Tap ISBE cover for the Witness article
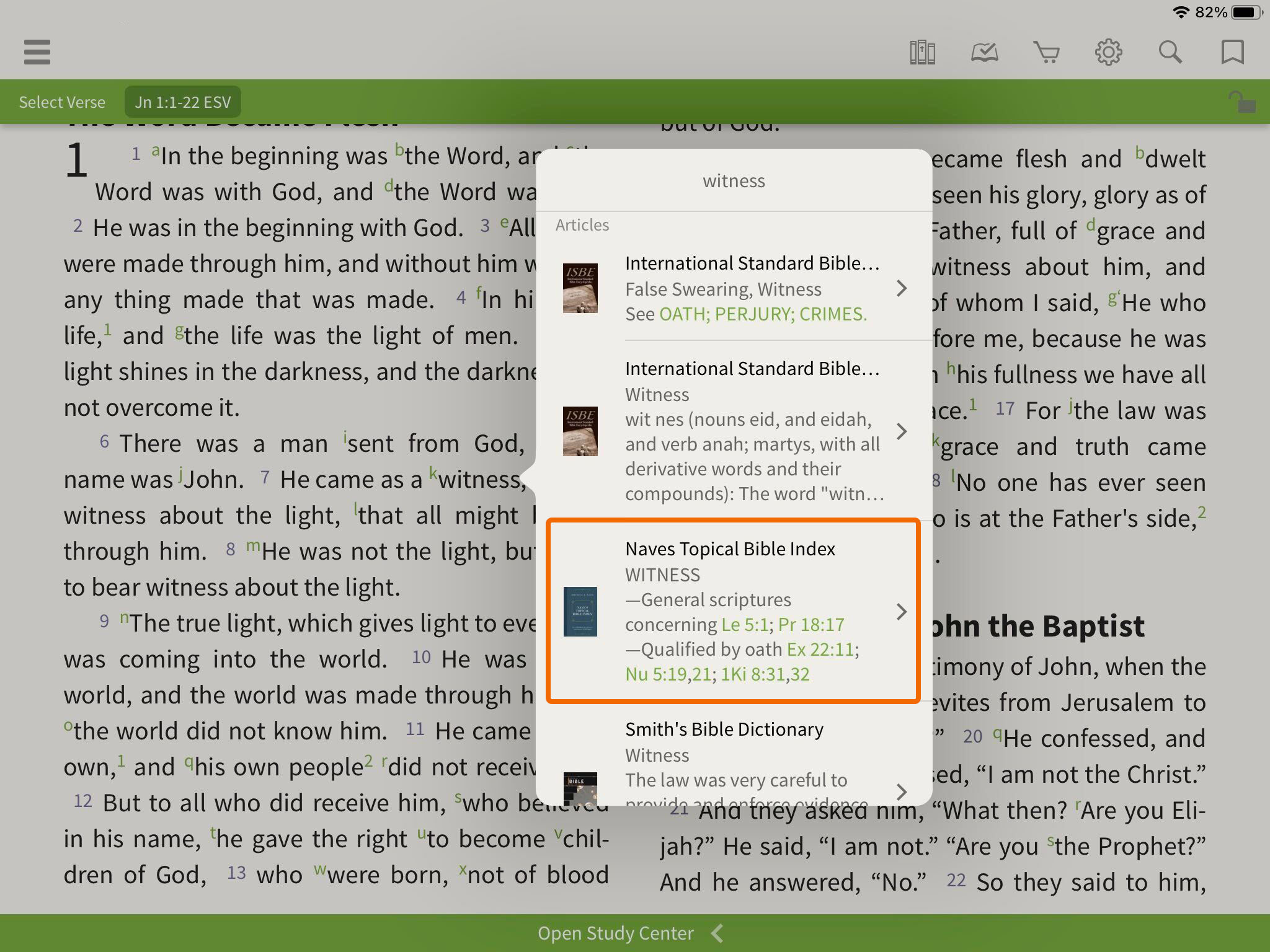The height and width of the screenshot is (952, 1270). [580, 431]
